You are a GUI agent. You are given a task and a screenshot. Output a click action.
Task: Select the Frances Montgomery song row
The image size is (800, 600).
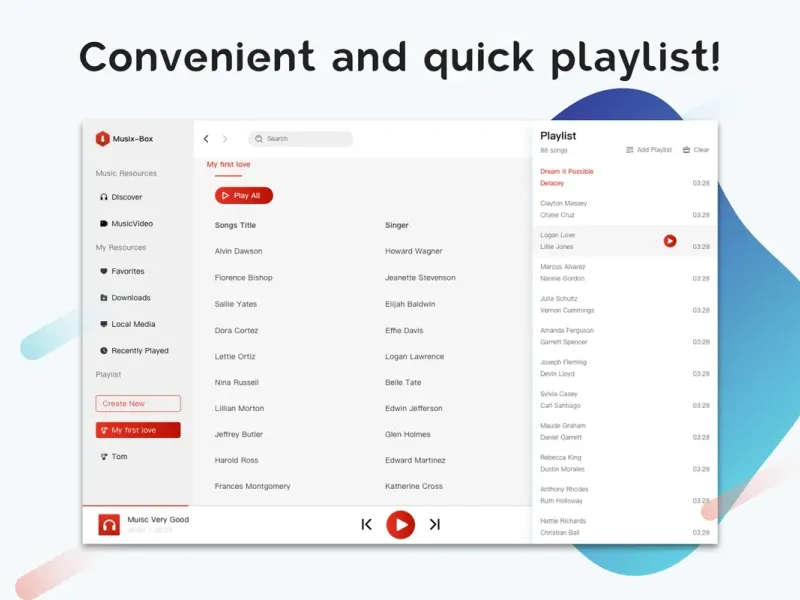tap(363, 486)
